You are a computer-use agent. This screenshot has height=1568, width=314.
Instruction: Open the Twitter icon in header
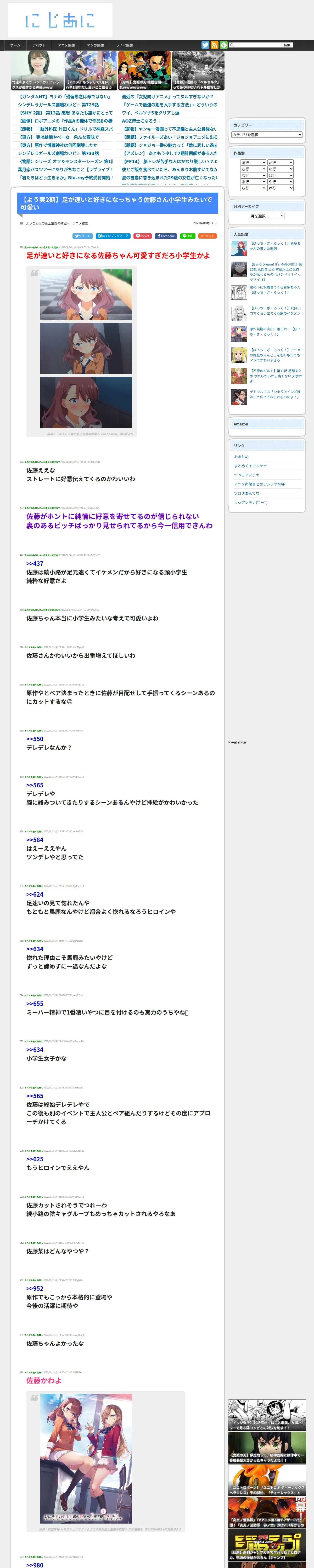[205, 45]
